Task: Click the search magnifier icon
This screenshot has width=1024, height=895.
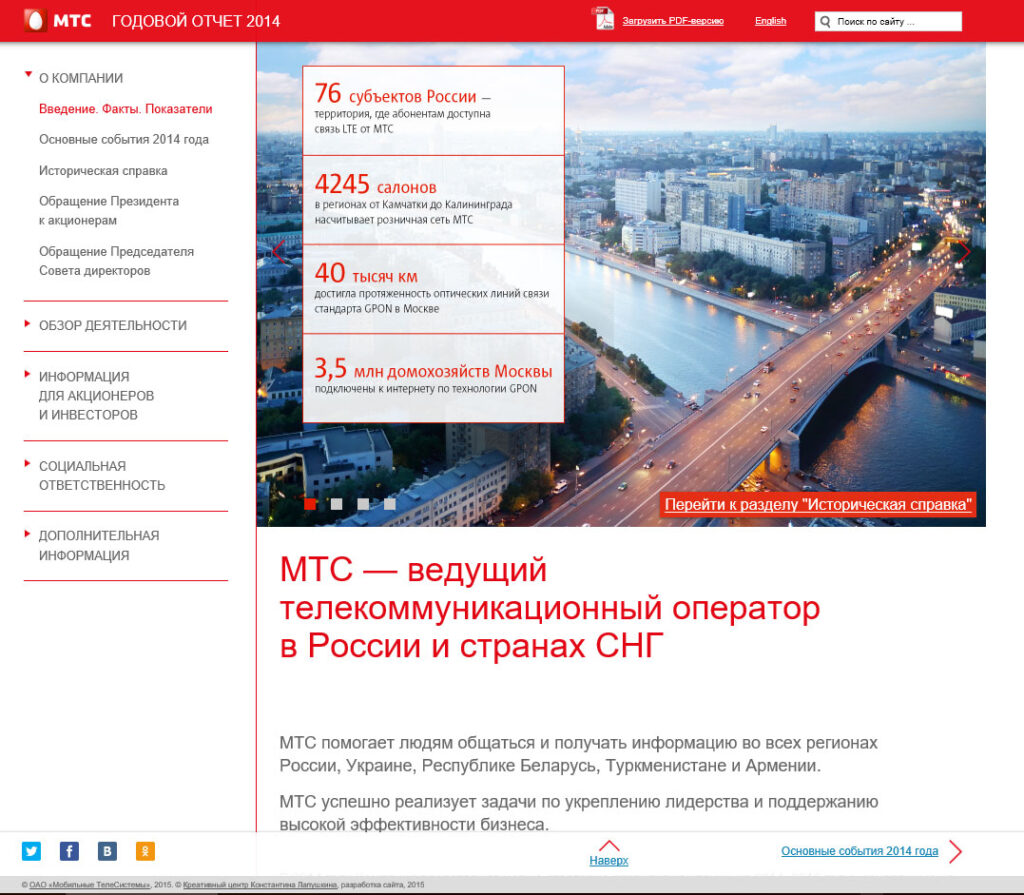Action: point(825,22)
